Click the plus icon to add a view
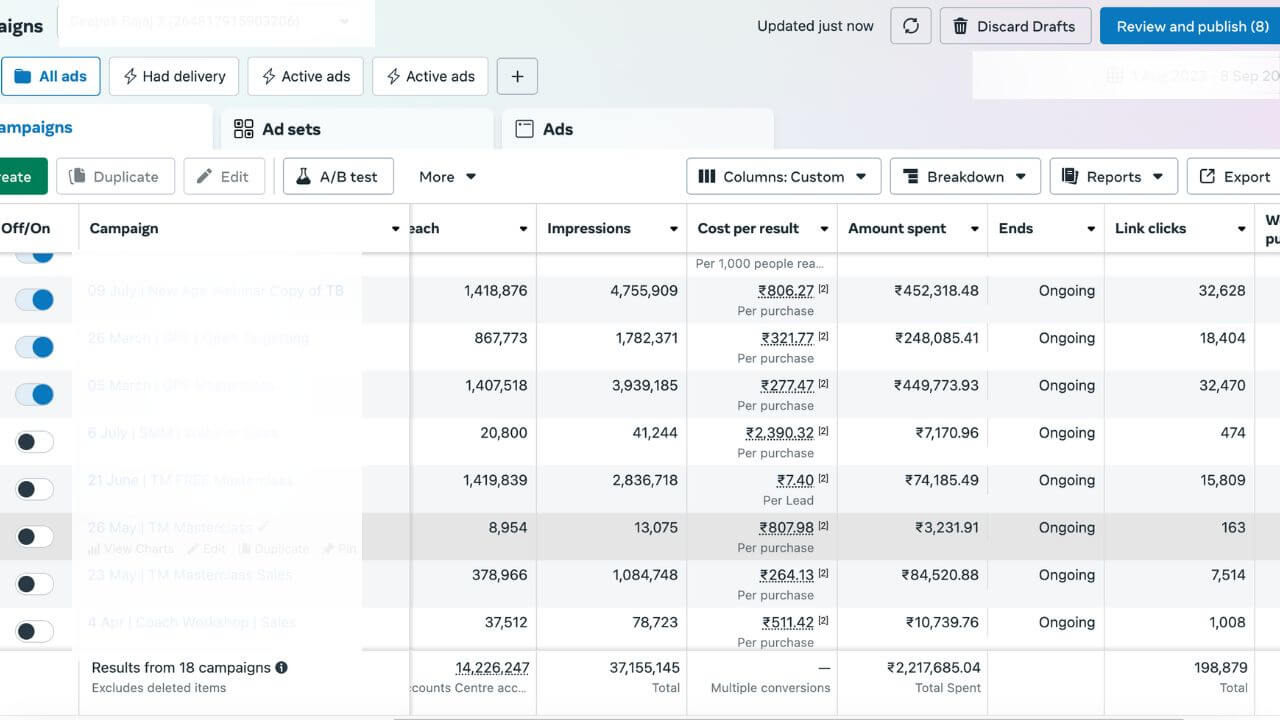Image resolution: width=1280 pixels, height=720 pixels. 517,76
